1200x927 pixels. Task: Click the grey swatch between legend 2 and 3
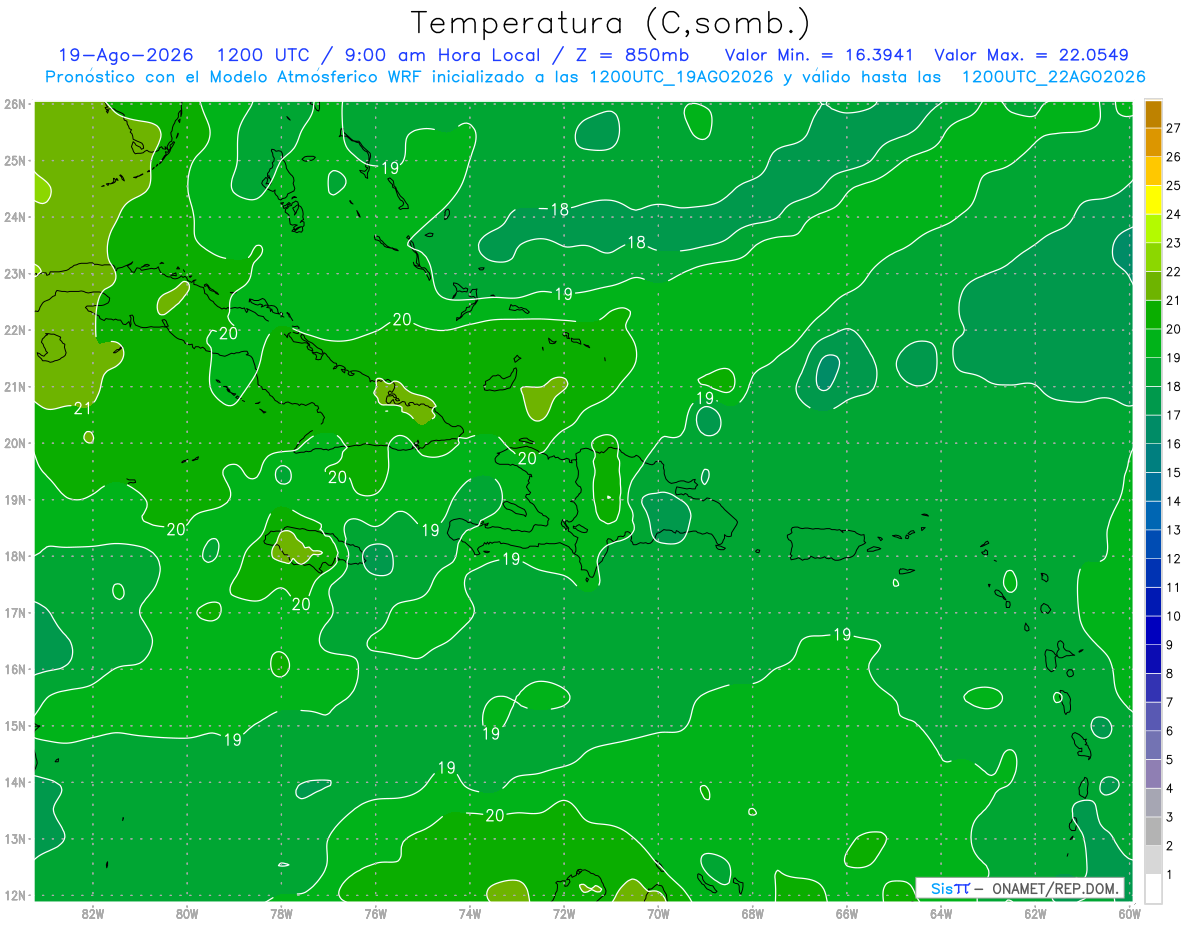pos(1153,831)
